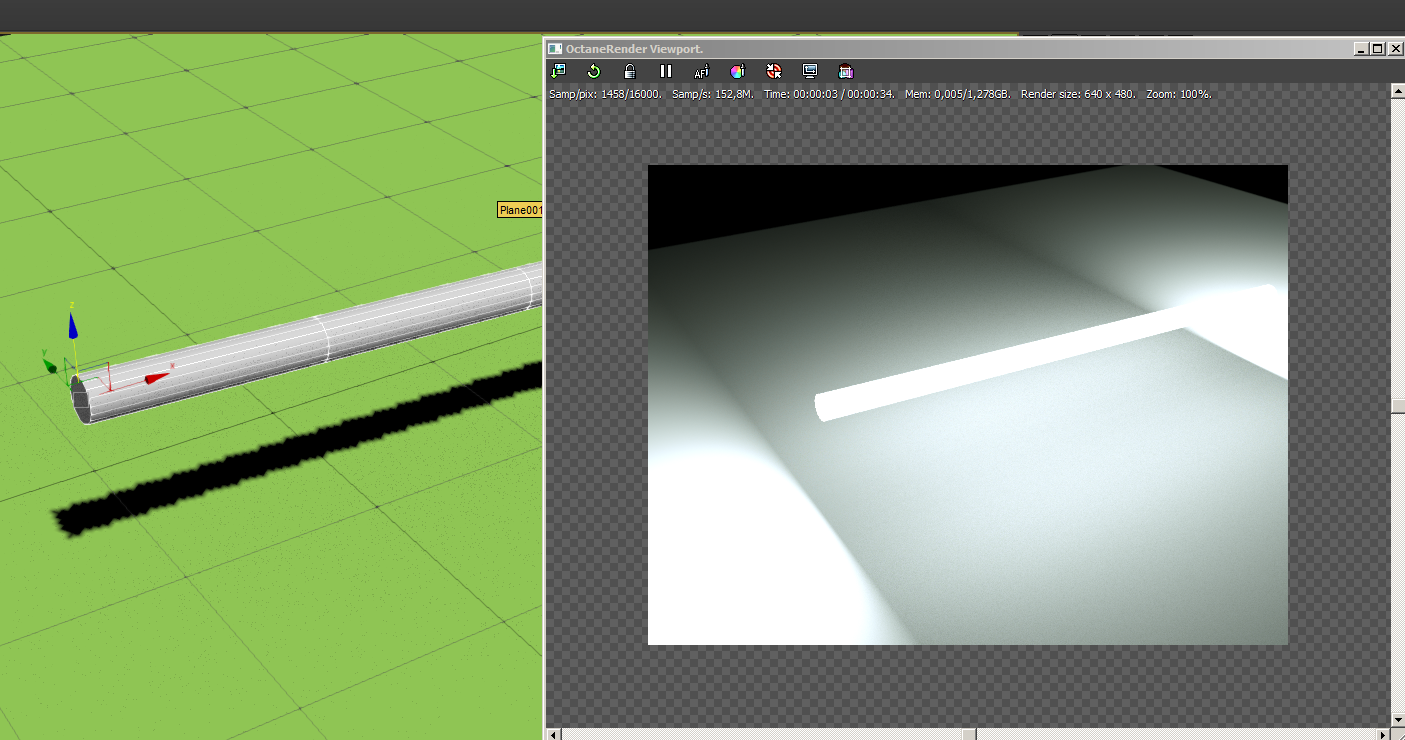Screen dimensions: 1405x740
Task: Click the red X axis gizmo arrow
Action: [157, 378]
